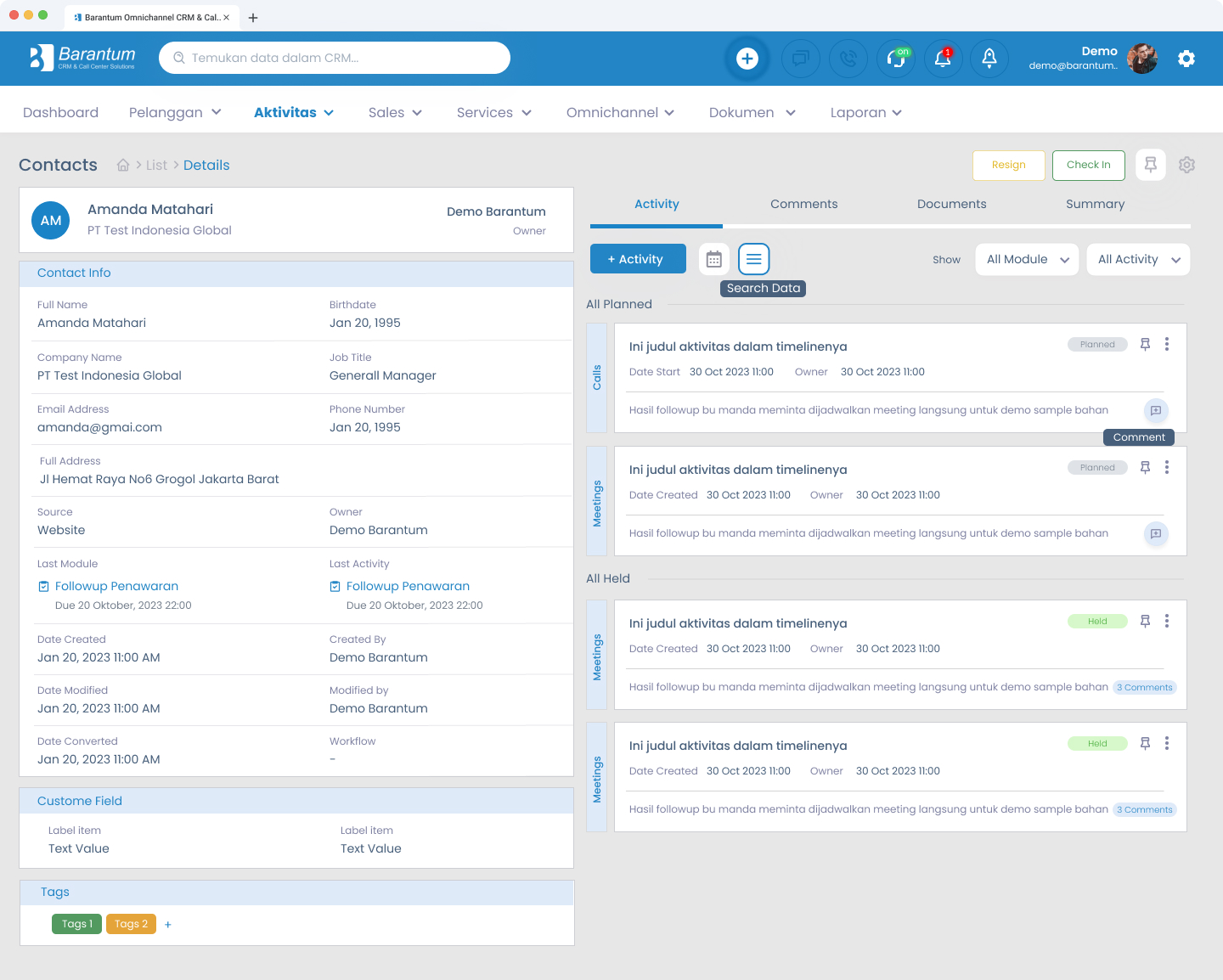The width and height of the screenshot is (1223, 980).
Task: Click the comment icon on Calls activity
Action: (x=1155, y=411)
